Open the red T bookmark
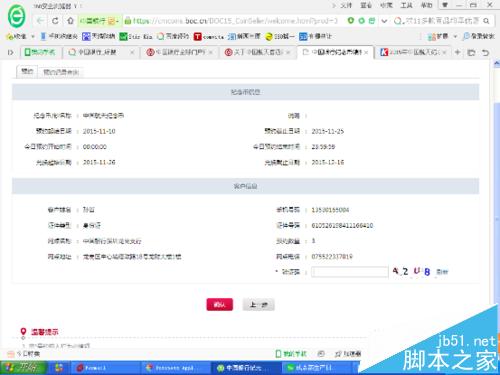 coord(198,36)
